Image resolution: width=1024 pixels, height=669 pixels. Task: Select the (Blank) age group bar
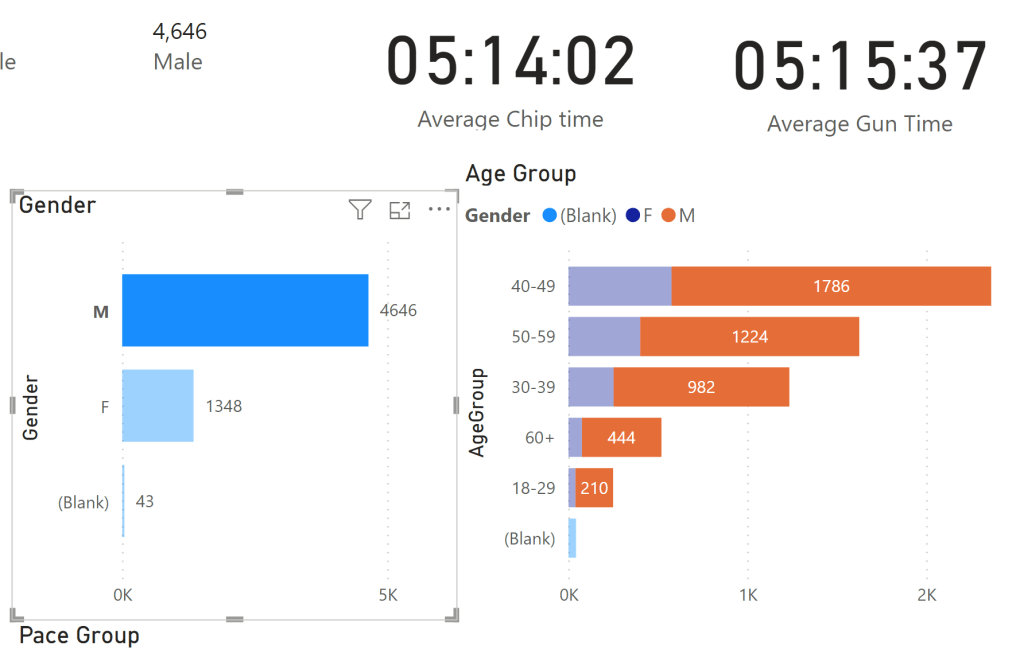point(572,538)
